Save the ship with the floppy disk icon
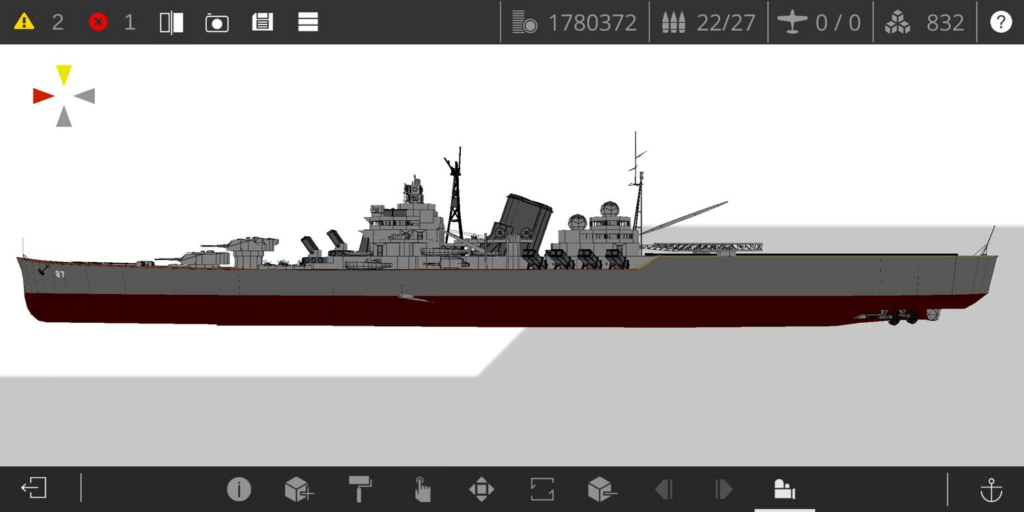Screen dimensions: 1024x512 click(262, 22)
